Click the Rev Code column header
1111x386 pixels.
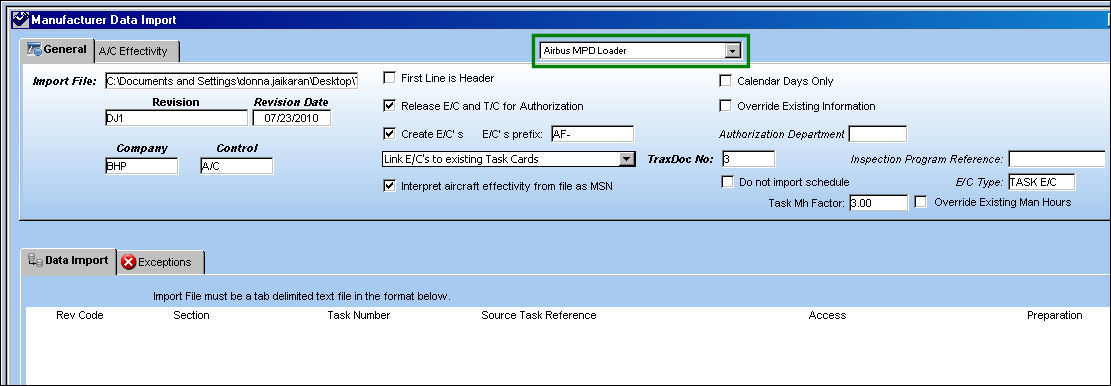coord(79,315)
